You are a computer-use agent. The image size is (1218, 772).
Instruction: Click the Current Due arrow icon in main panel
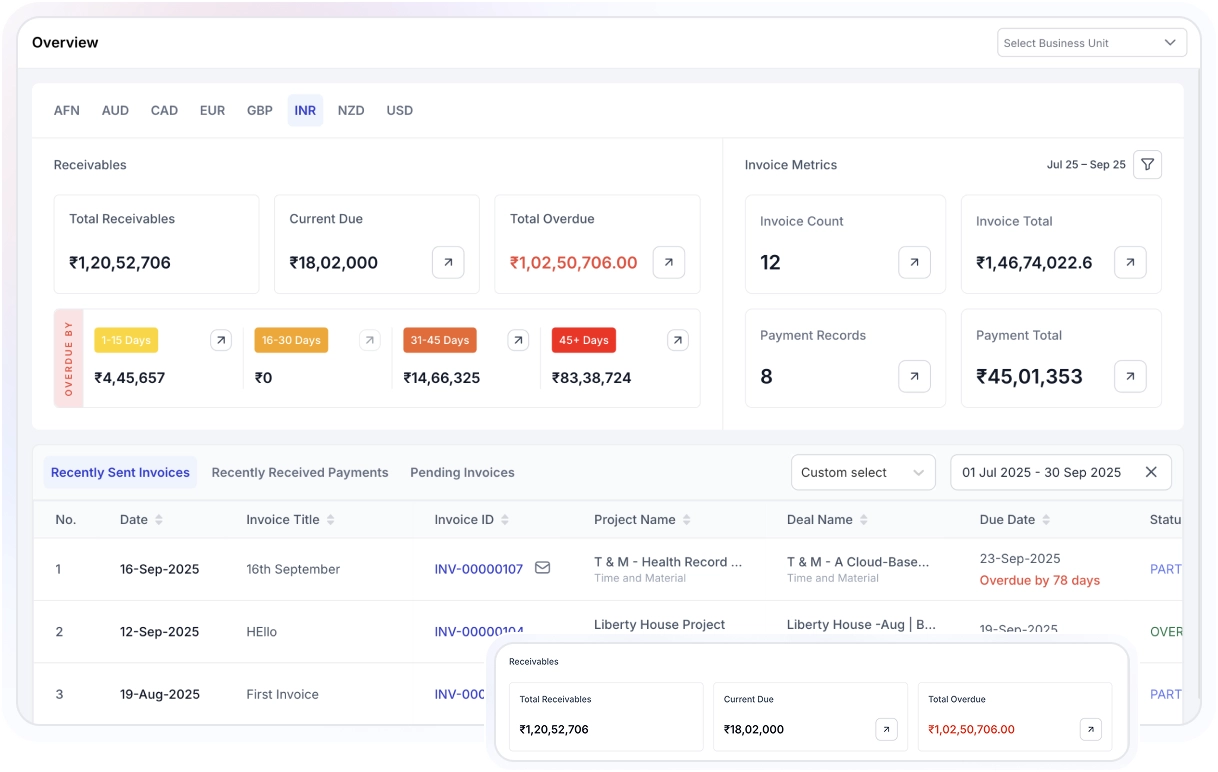click(x=448, y=262)
